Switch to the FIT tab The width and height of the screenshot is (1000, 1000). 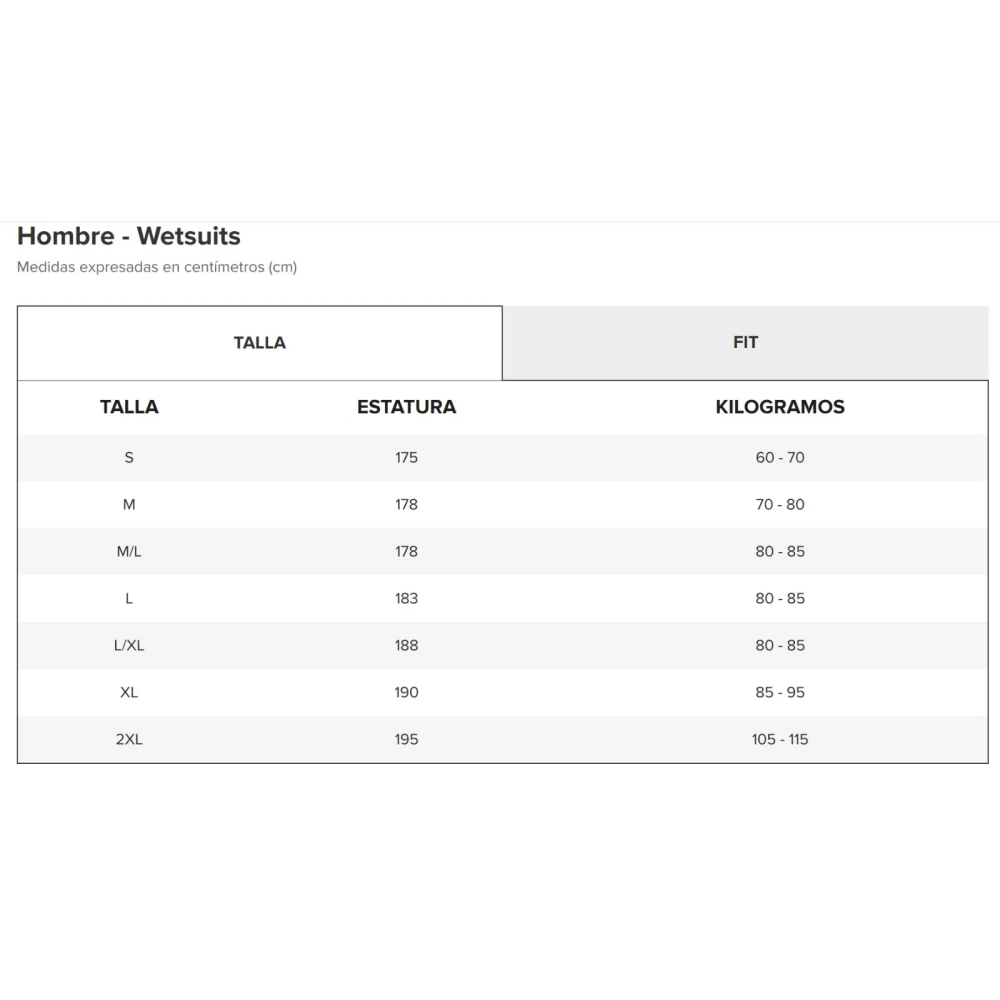[745, 342]
